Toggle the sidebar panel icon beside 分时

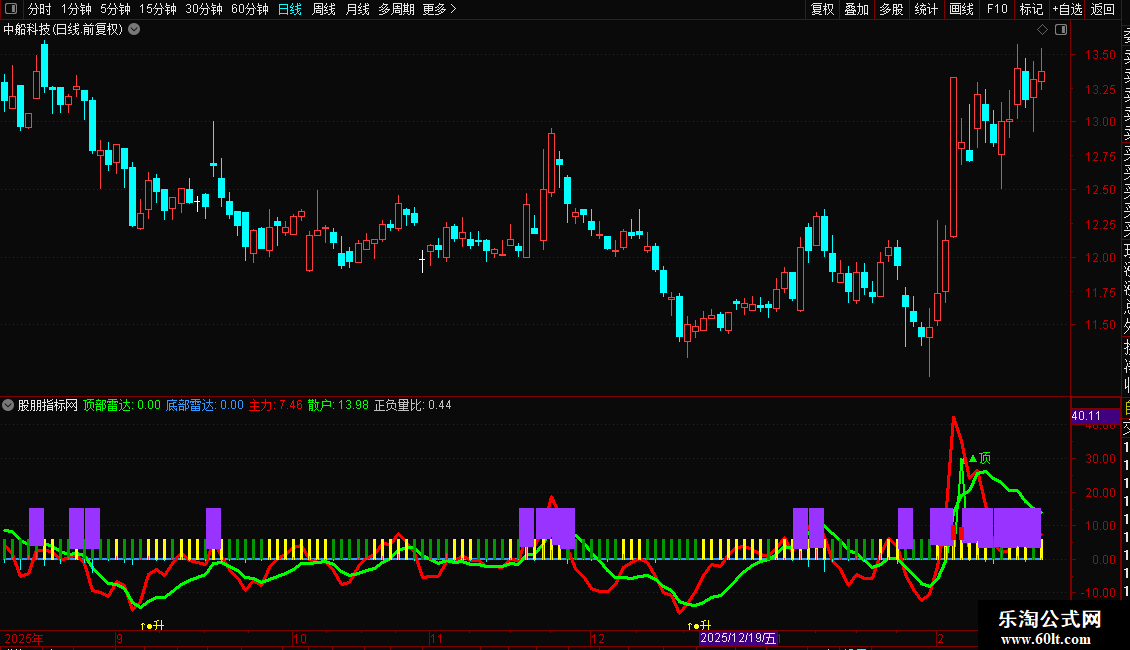click(x=11, y=9)
